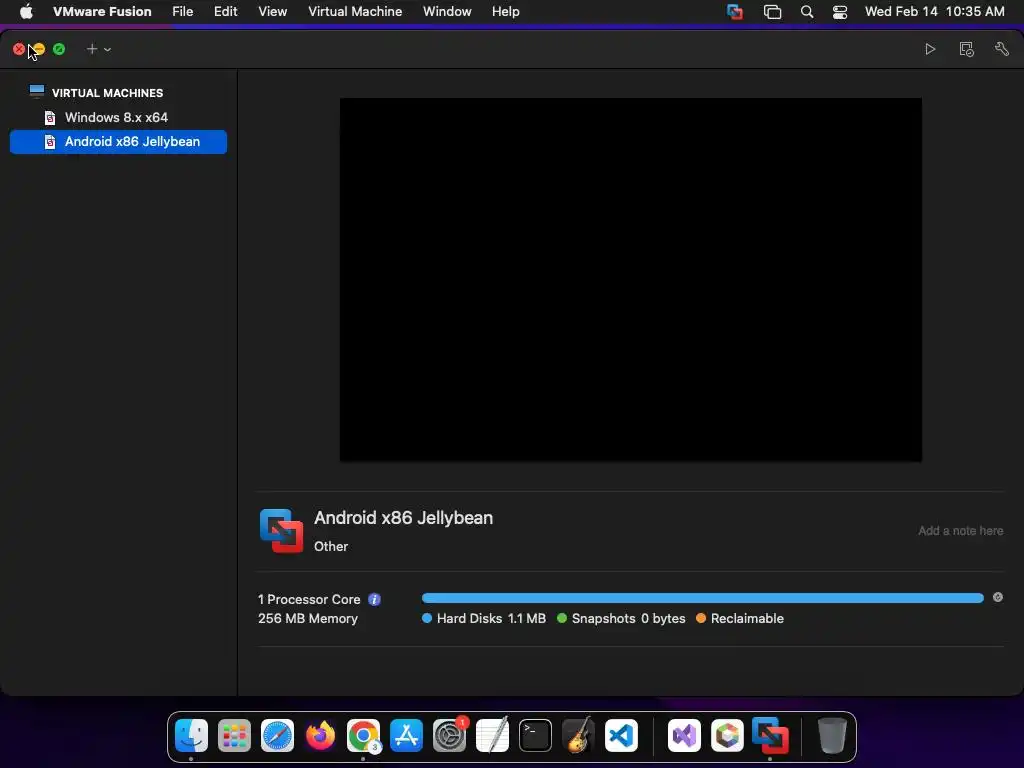Viewport: 1024px width, 768px height.
Task: Click the refresh disk usage icon
Action: tap(998, 598)
